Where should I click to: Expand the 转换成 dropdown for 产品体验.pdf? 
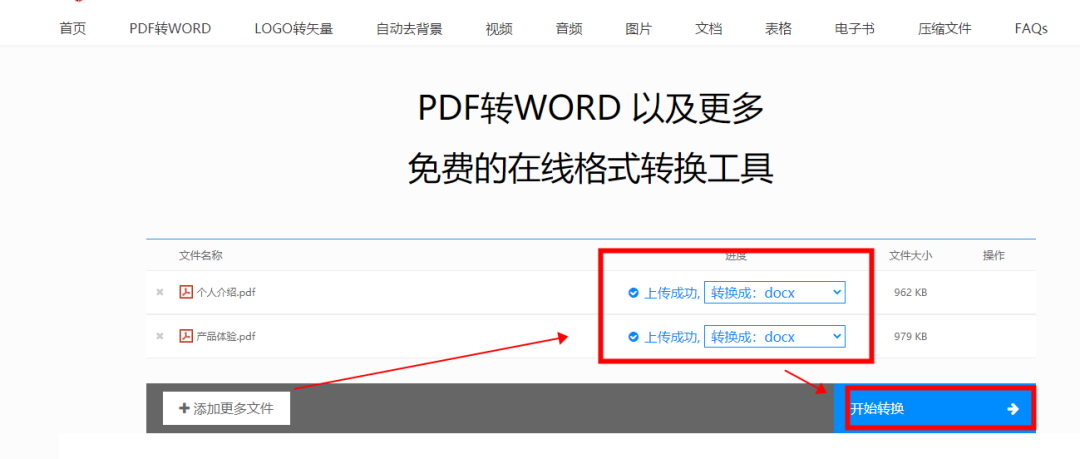[x=774, y=337]
